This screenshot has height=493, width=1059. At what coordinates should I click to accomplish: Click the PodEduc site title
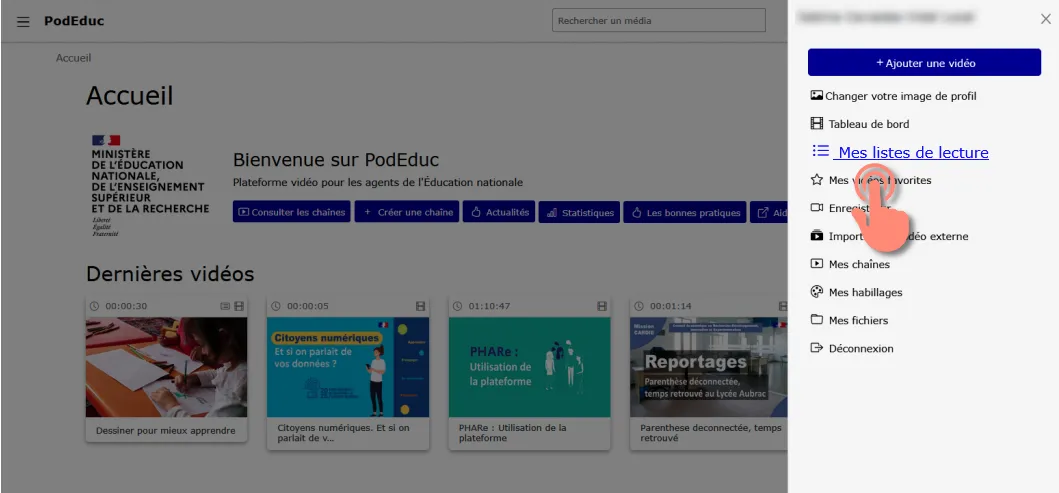[74, 21]
